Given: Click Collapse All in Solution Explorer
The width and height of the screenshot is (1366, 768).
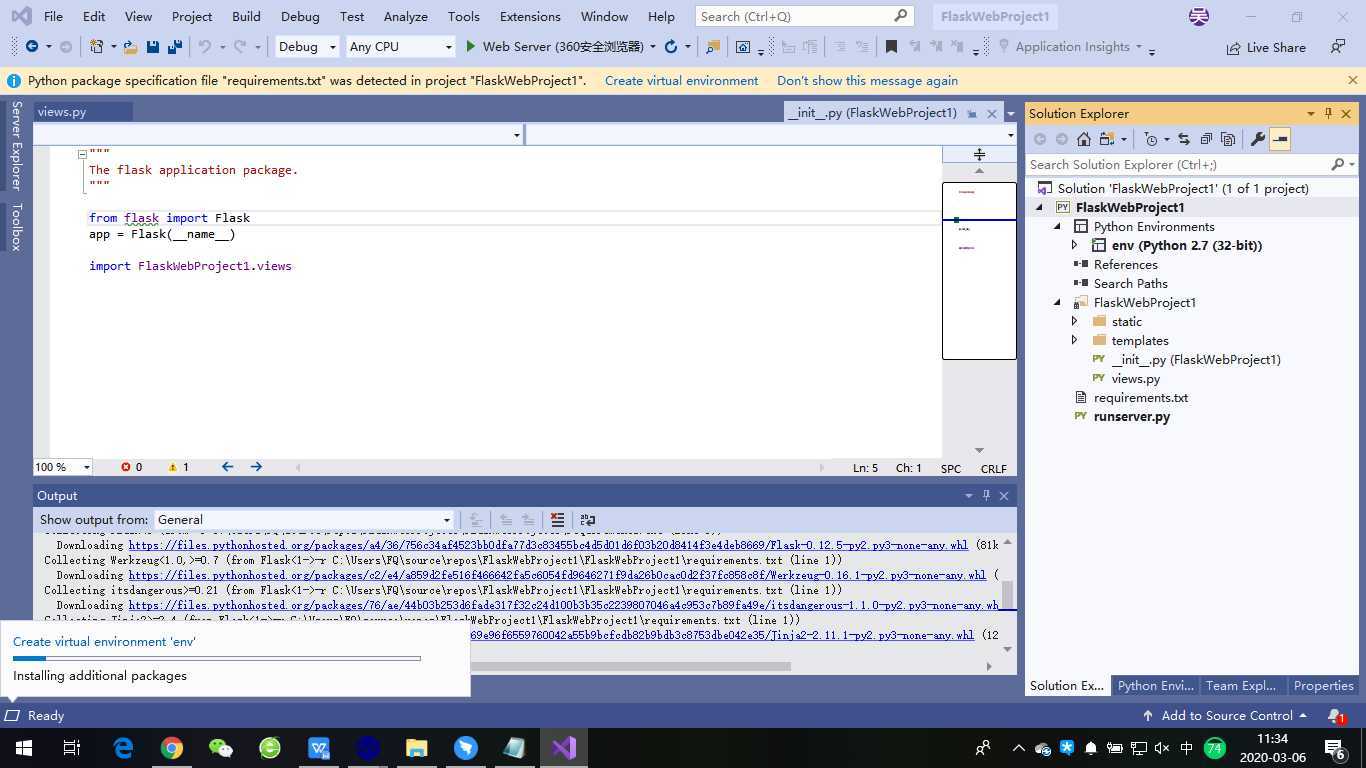Looking at the screenshot, I should click(1206, 139).
